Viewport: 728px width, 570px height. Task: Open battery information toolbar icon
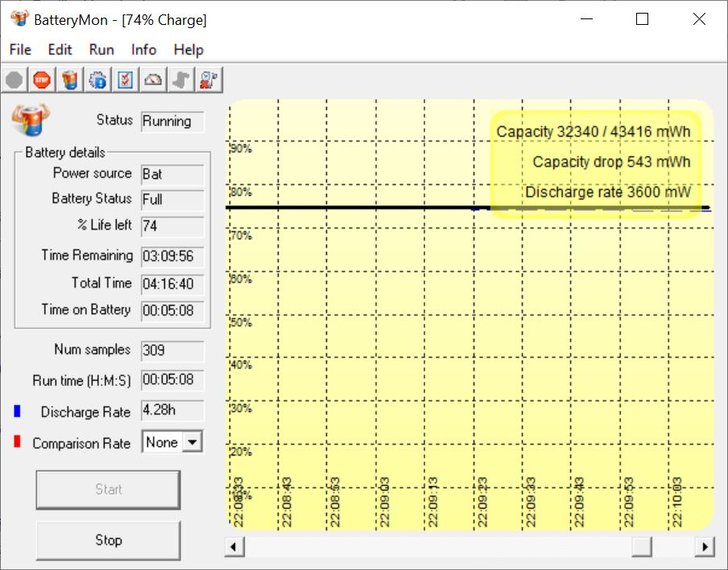click(70, 80)
